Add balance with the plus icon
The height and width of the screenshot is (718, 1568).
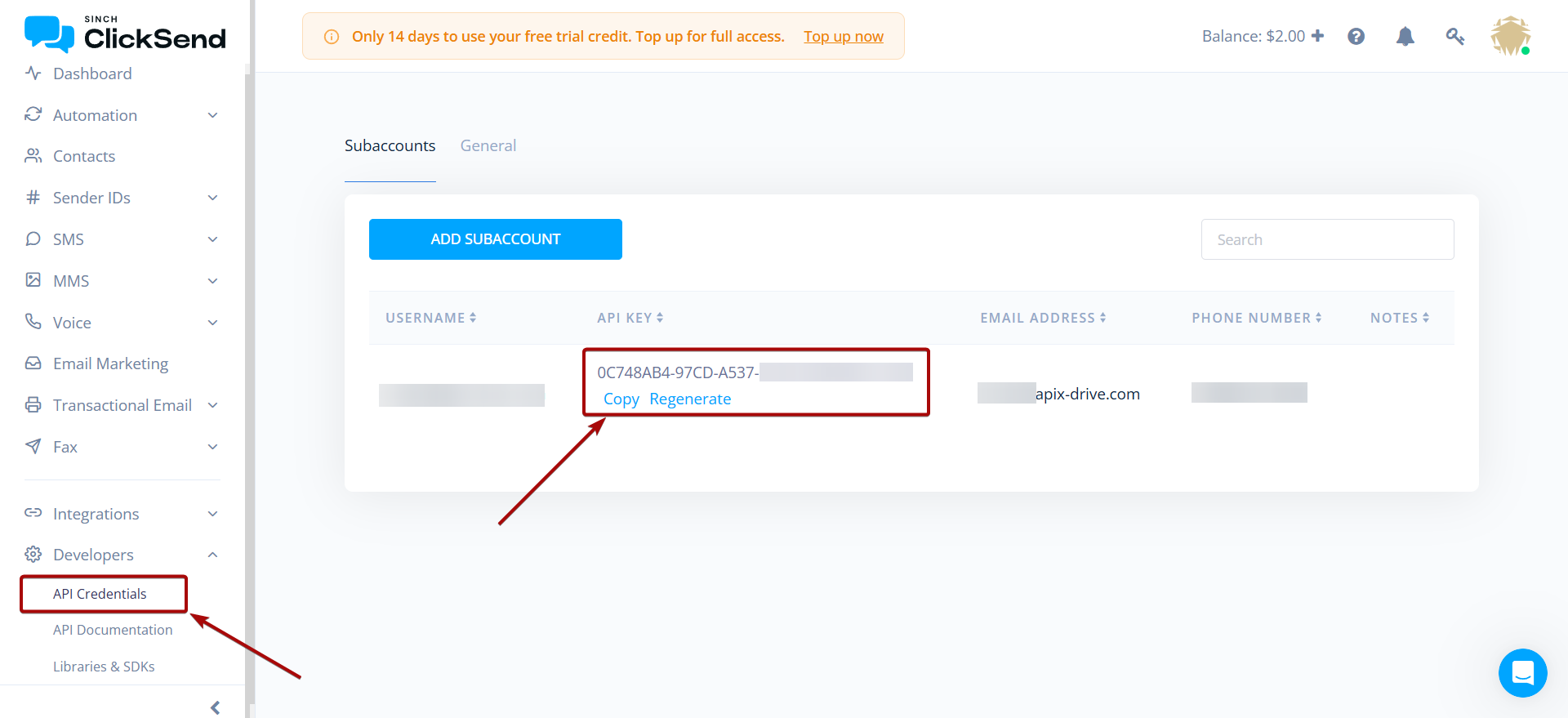(x=1317, y=36)
